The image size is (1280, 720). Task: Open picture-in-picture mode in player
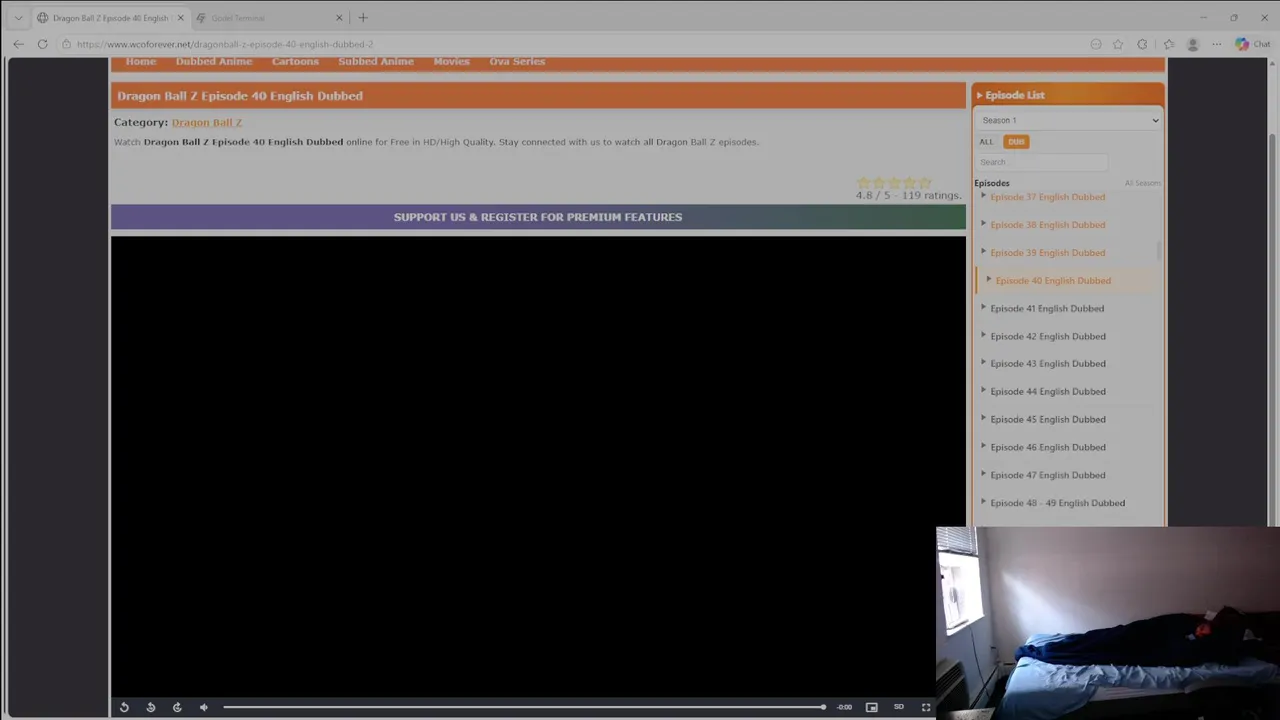[872, 707]
